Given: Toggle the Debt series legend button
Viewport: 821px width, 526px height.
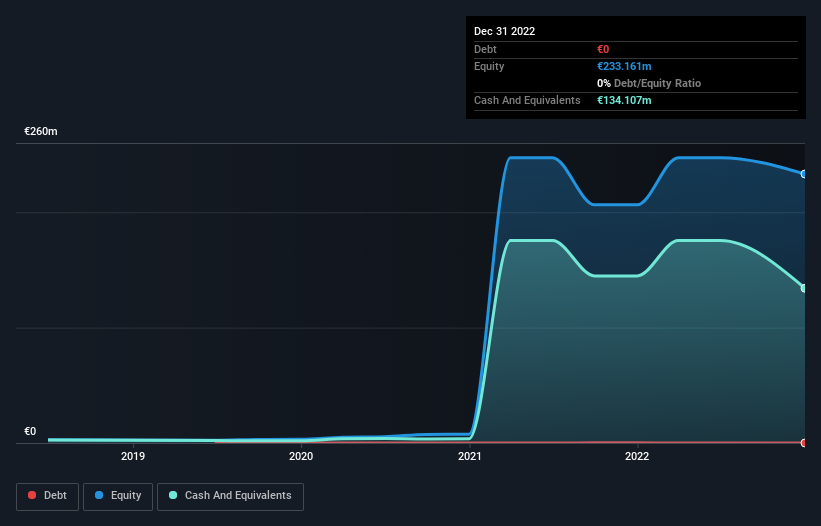Looking at the screenshot, I should tap(47, 496).
